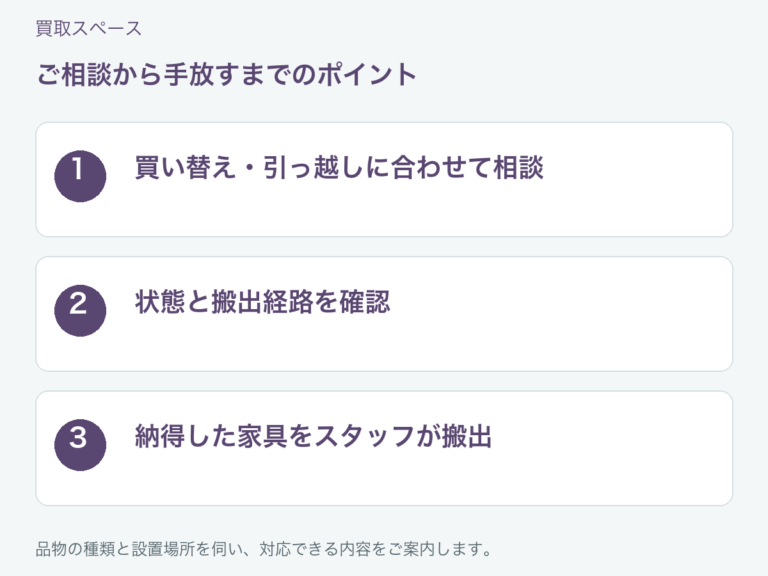Click the 買取スペース section label
The width and height of the screenshot is (768, 576).
coord(89,28)
